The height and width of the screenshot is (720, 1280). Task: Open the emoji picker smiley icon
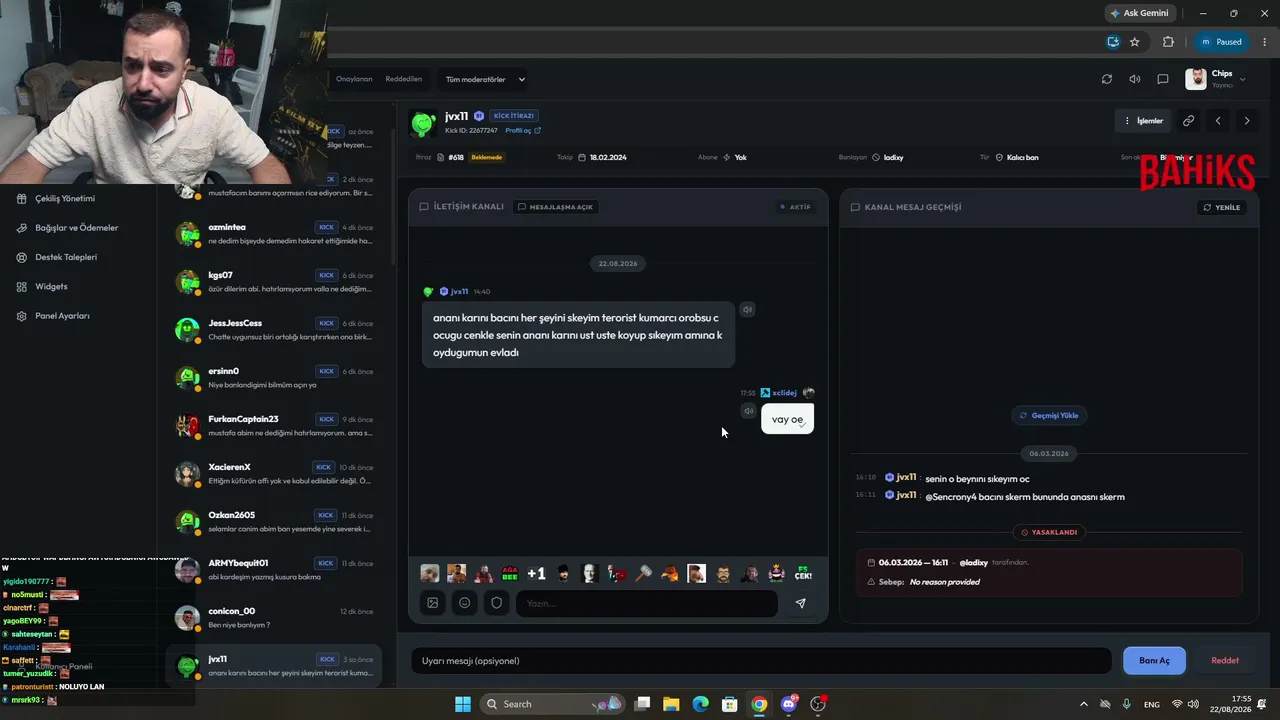465,603
